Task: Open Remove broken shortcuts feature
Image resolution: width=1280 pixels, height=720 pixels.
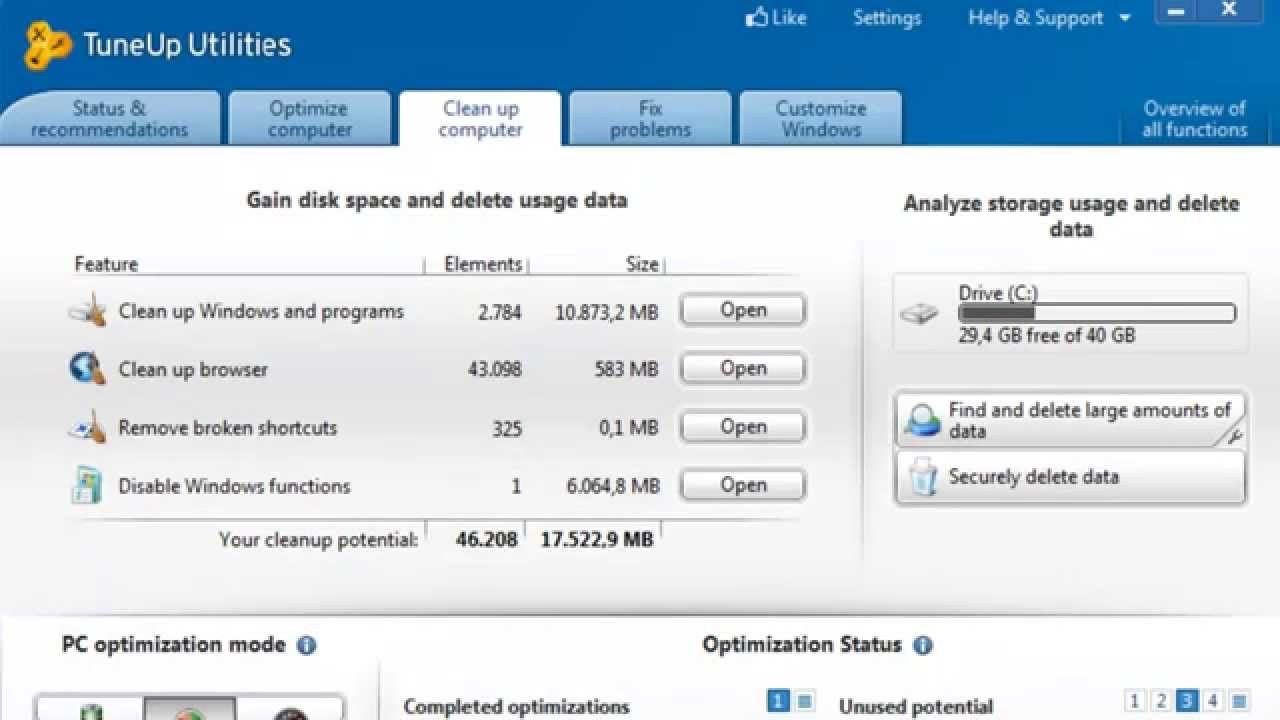Action: click(x=743, y=427)
